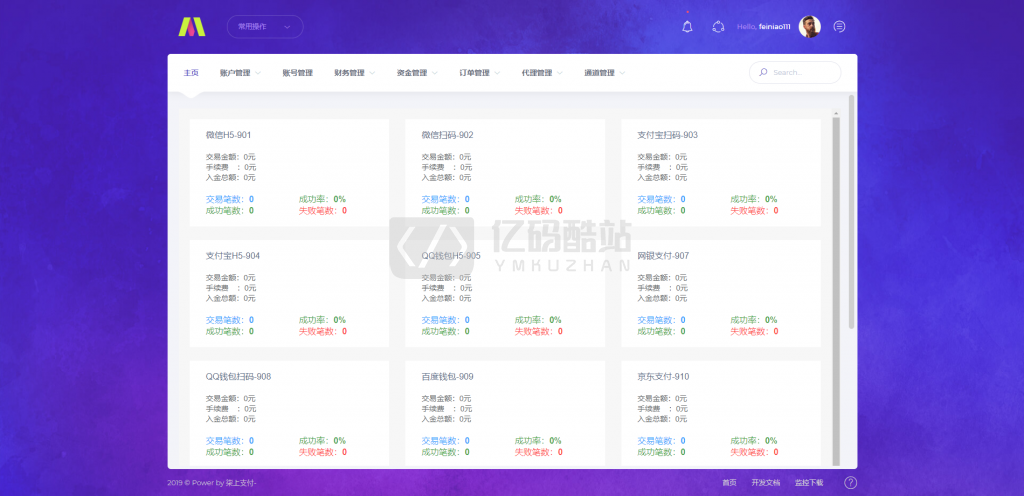Expand the 财务管理 menu
The width and height of the screenshot is (1024, 496).
354,73
